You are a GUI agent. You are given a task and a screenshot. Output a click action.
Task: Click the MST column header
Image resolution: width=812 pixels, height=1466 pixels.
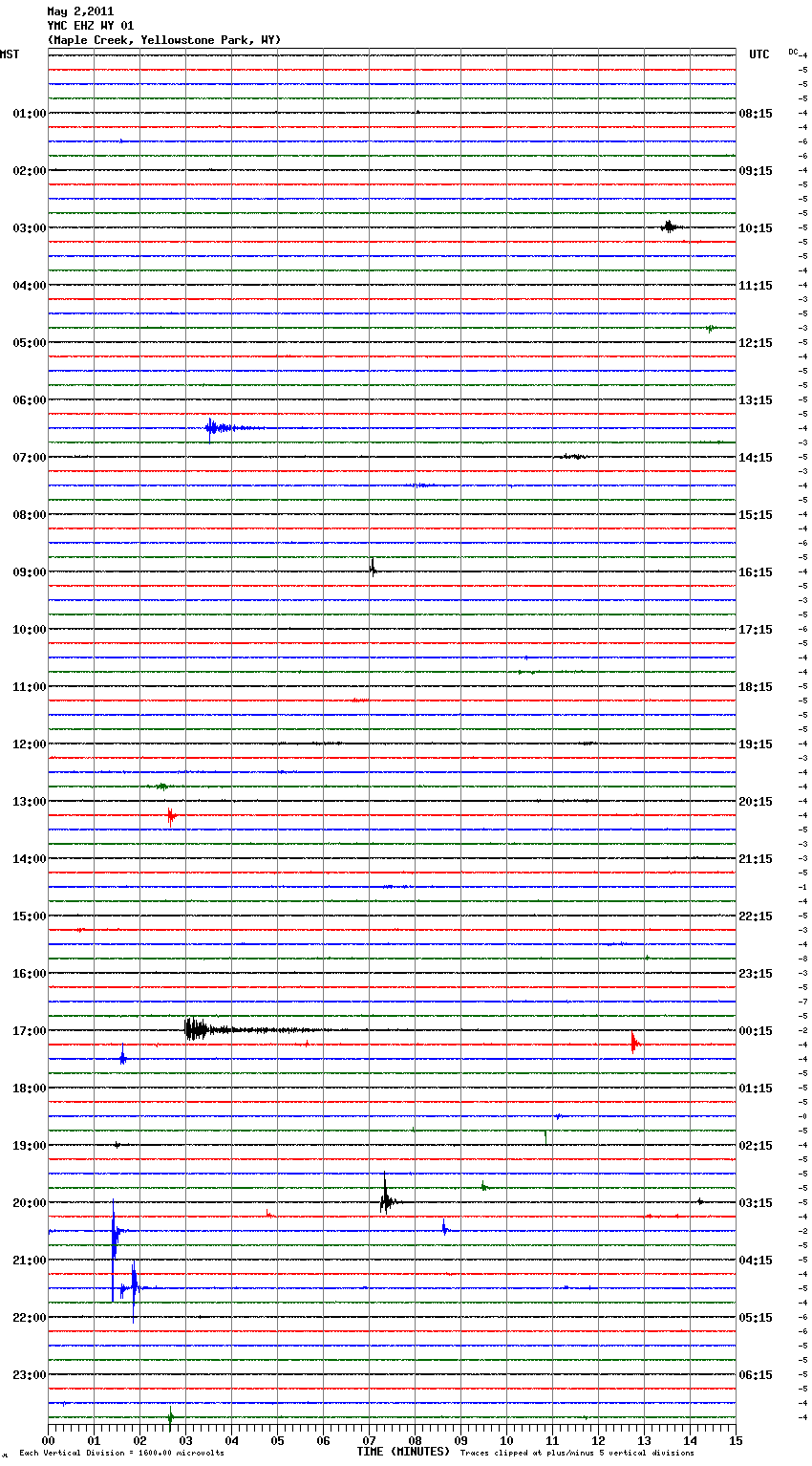click(10, 54)
